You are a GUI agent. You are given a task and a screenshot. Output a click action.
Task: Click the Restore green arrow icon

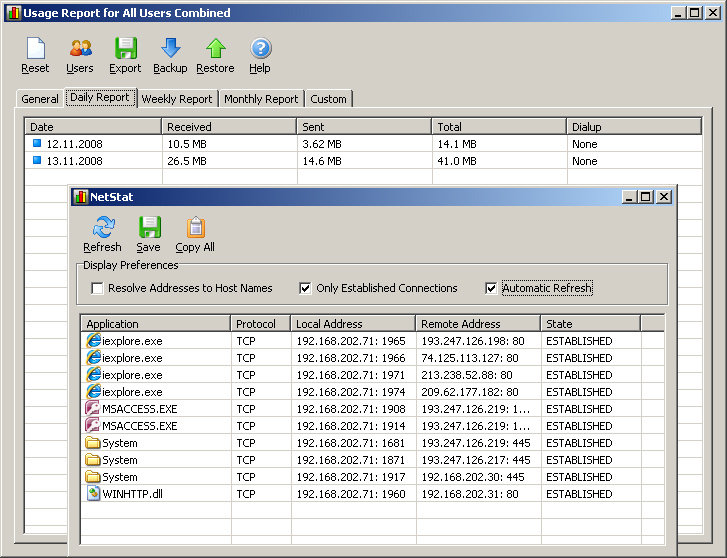click(x=216, y=48)
